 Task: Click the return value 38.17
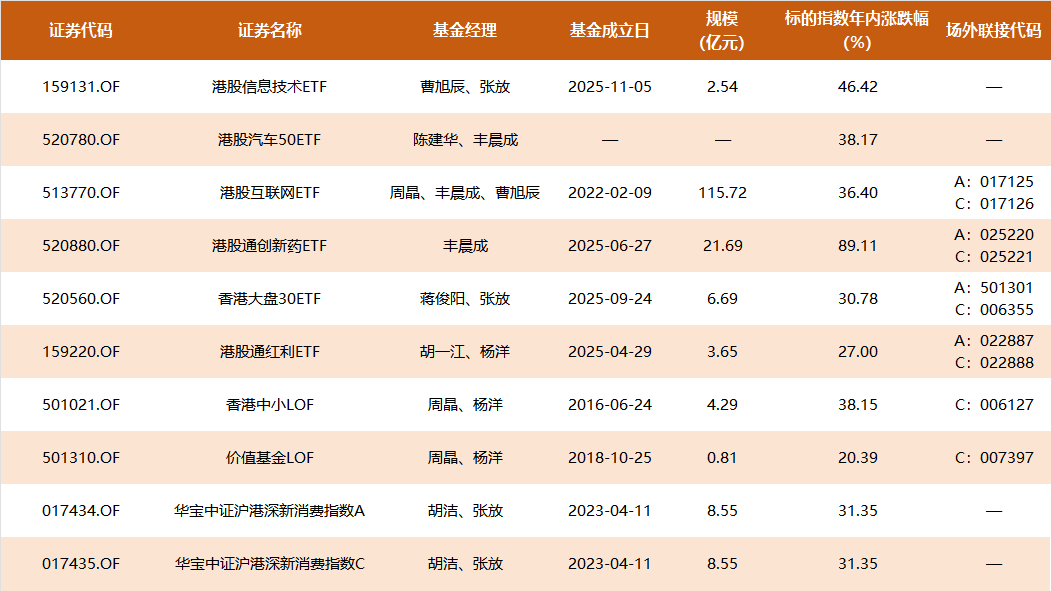[858, 140]
